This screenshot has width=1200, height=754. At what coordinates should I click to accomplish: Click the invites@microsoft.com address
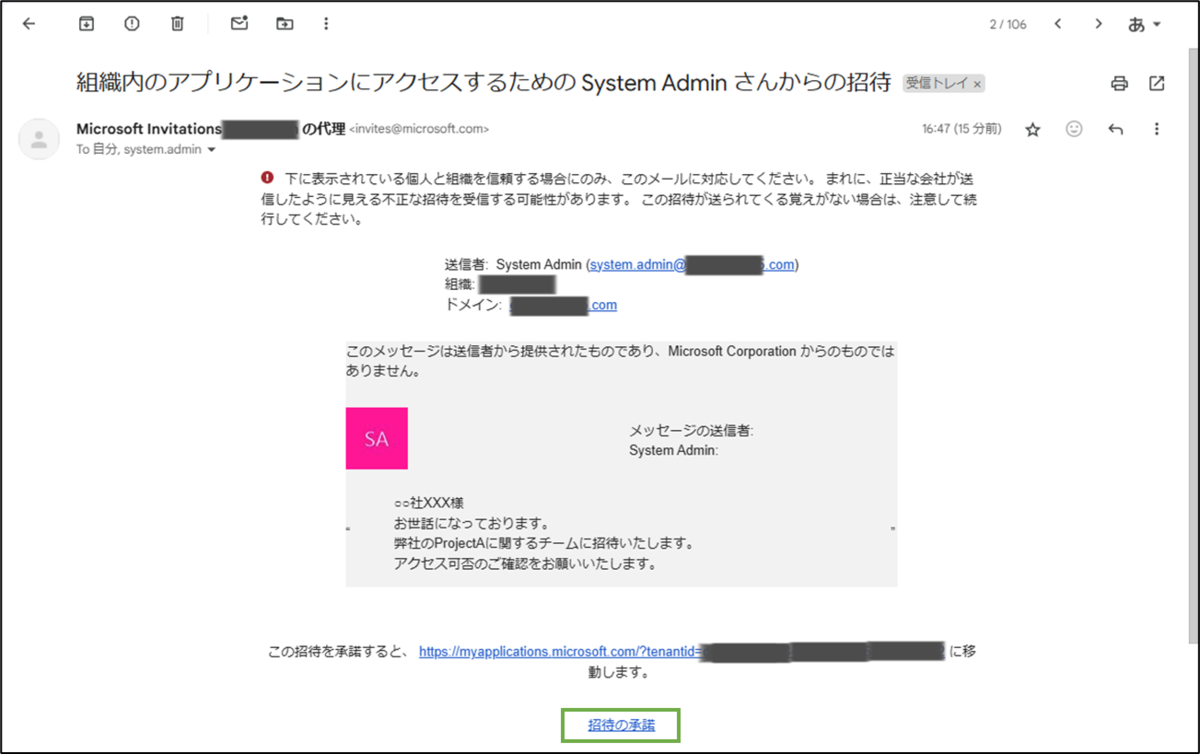419,129
